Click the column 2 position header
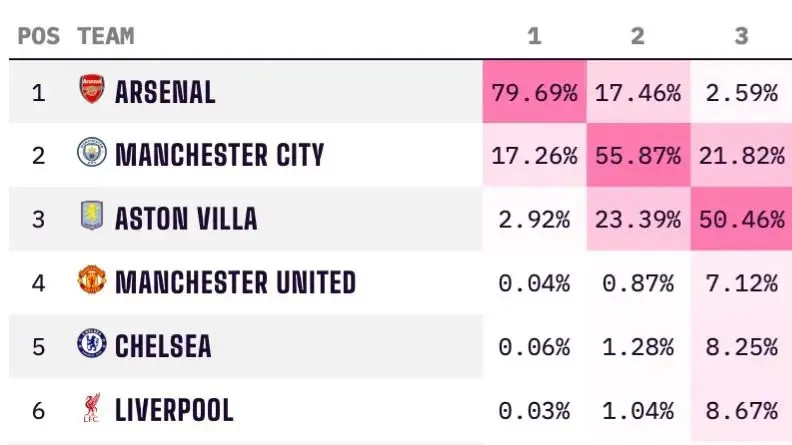 (x=638, y=36)
